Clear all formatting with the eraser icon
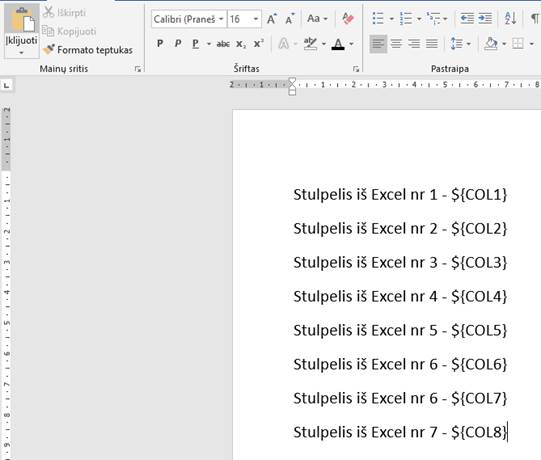 pos(348,19)
